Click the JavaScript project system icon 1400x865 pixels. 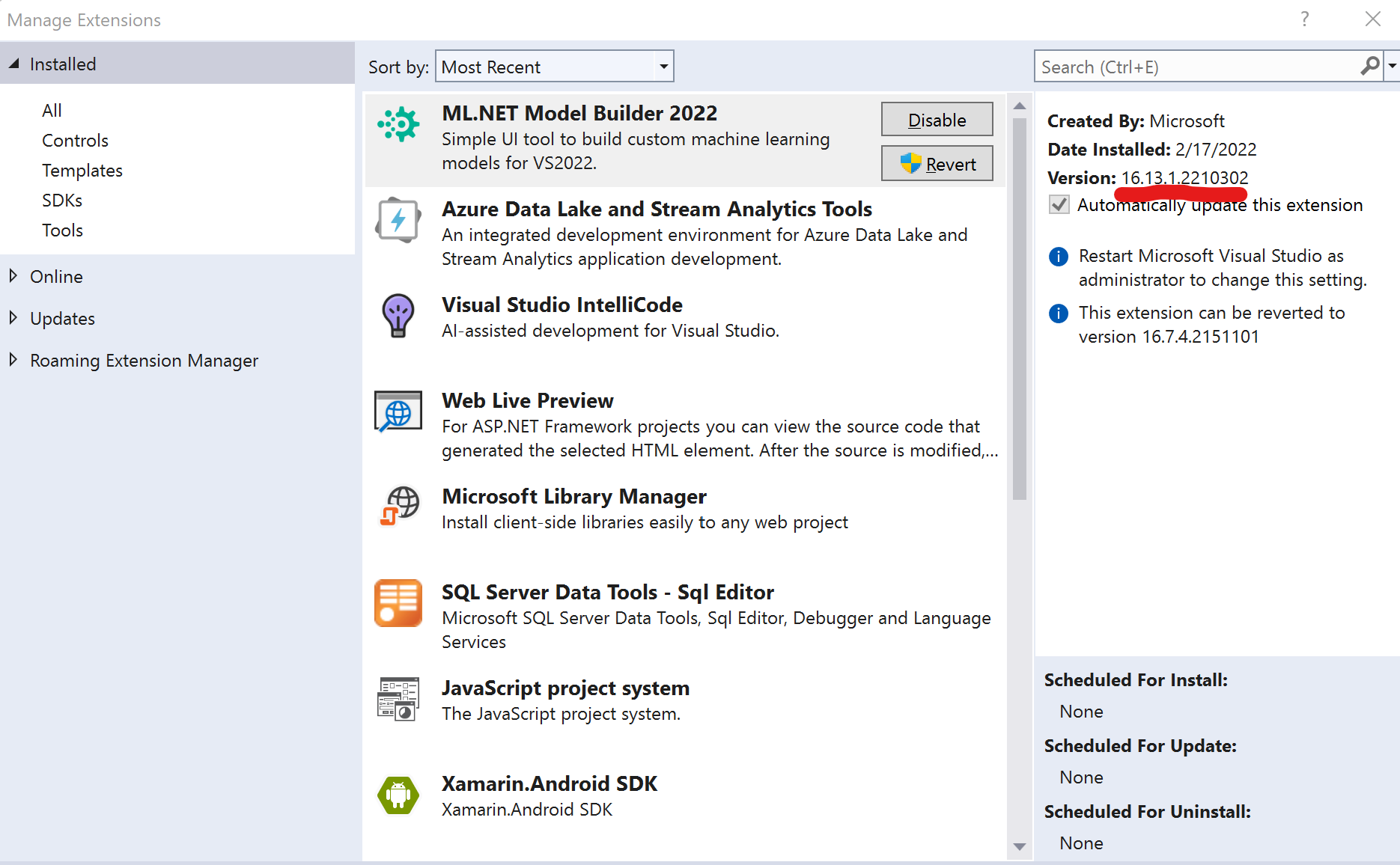398,700
